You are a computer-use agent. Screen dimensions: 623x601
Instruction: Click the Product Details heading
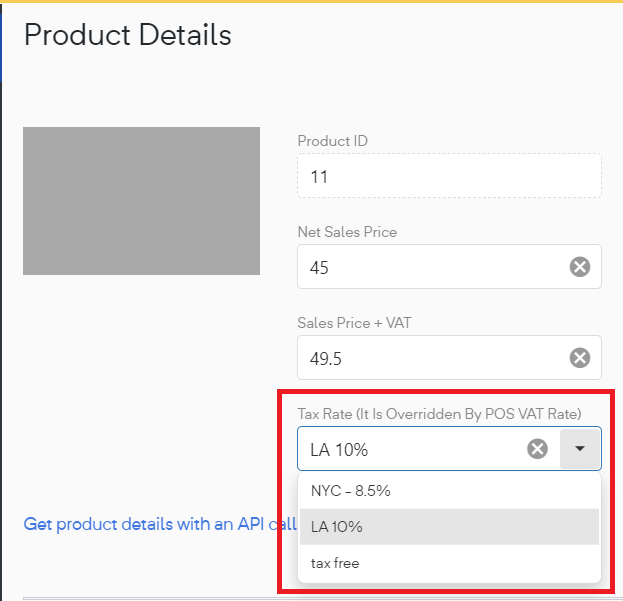point(128,35)
